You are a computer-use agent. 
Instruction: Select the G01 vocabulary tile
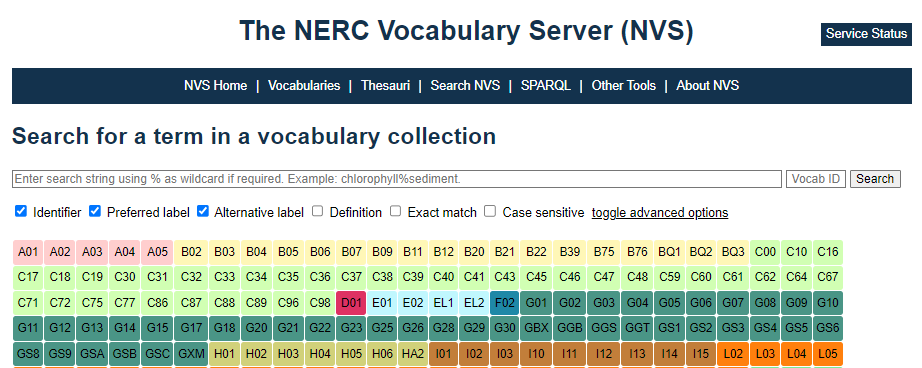[x=536, y=303]
